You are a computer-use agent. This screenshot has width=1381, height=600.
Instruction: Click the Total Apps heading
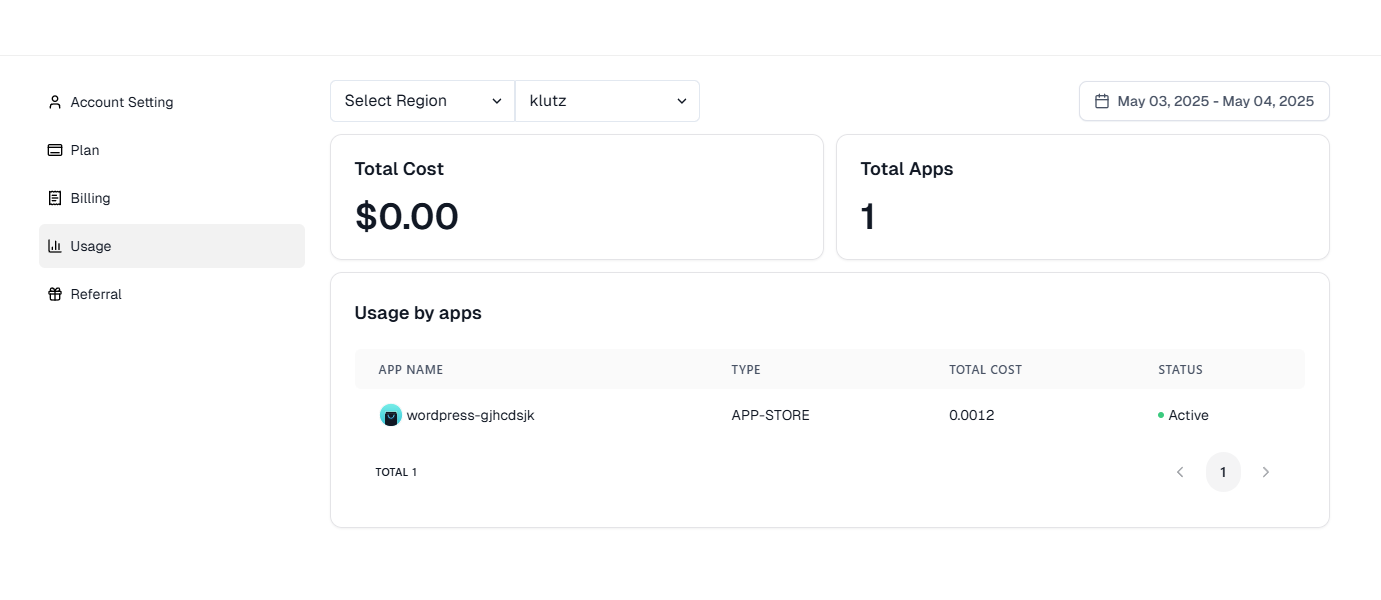[x=907, y=169]
